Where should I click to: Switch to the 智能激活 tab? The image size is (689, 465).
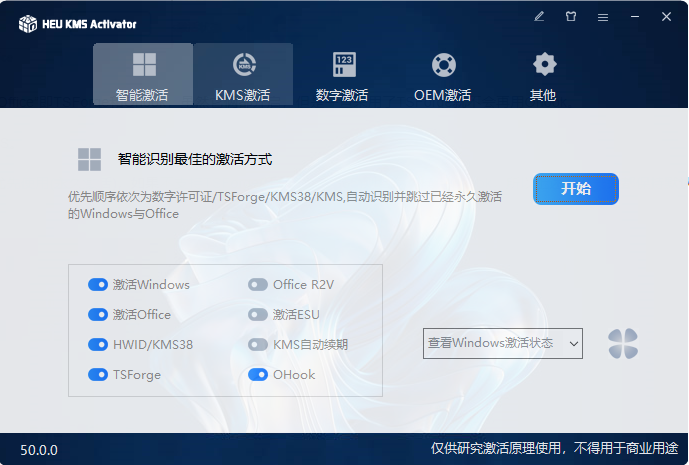[x=143, y=74]
